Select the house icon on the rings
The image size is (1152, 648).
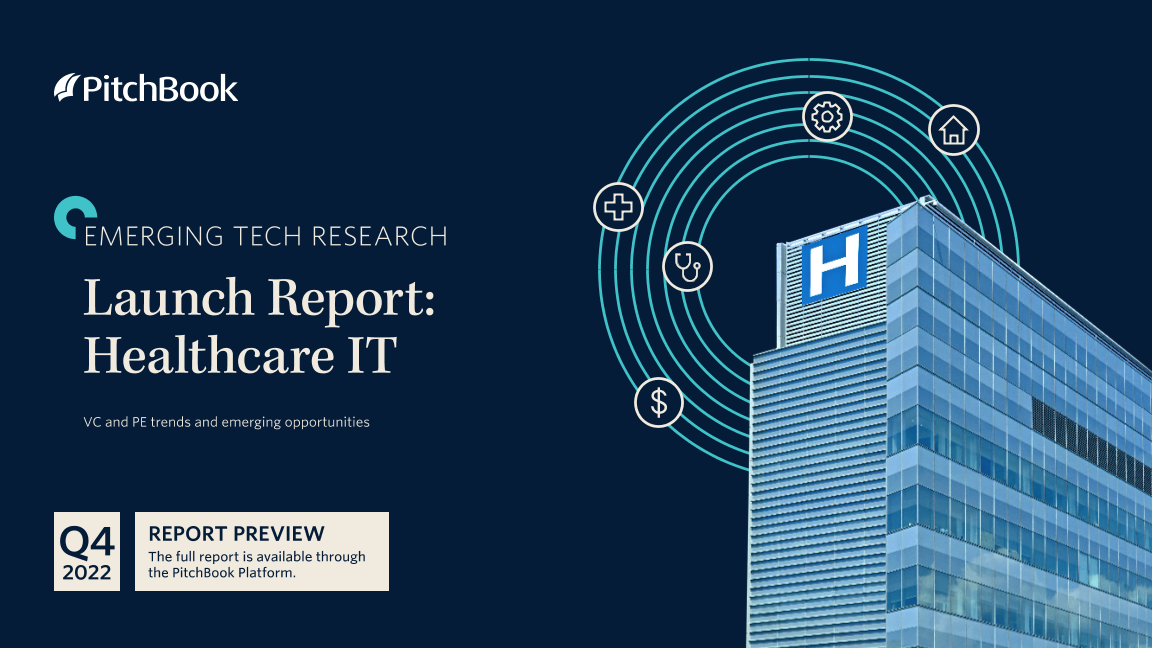[954, 130]
